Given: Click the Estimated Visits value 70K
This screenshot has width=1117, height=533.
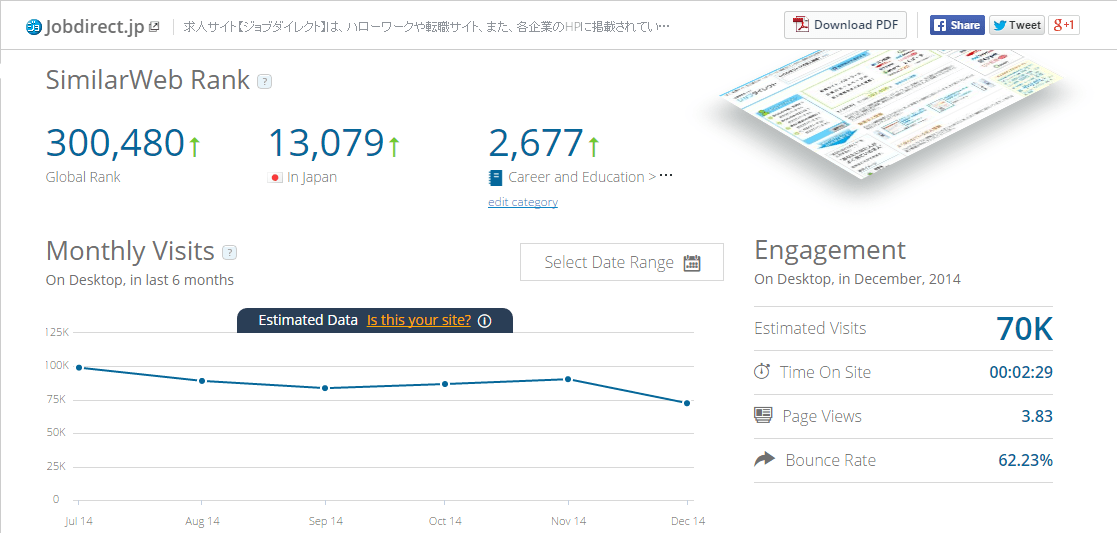Looking at the screenshot, I should 1024,328.
